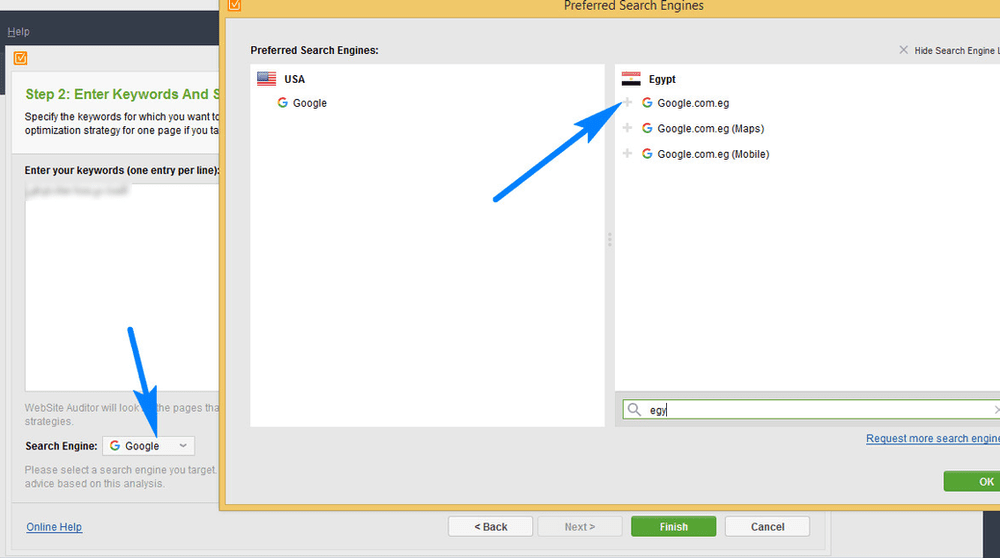Click the Google icon in Search Engine combo
Screen dimensions: 1000x558
point(115,446)
